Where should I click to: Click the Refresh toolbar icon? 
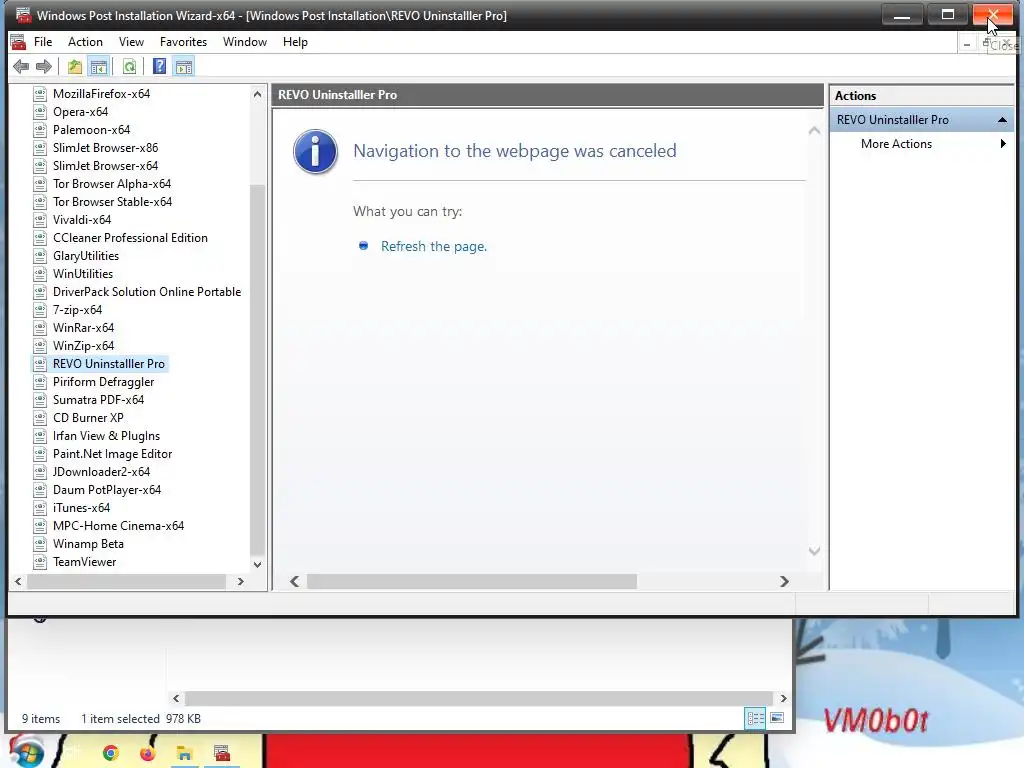[x=129, y=66]
